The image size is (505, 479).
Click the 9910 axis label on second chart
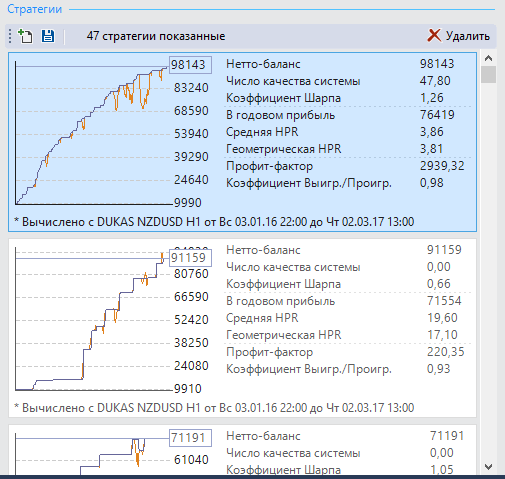click(188, 389)
